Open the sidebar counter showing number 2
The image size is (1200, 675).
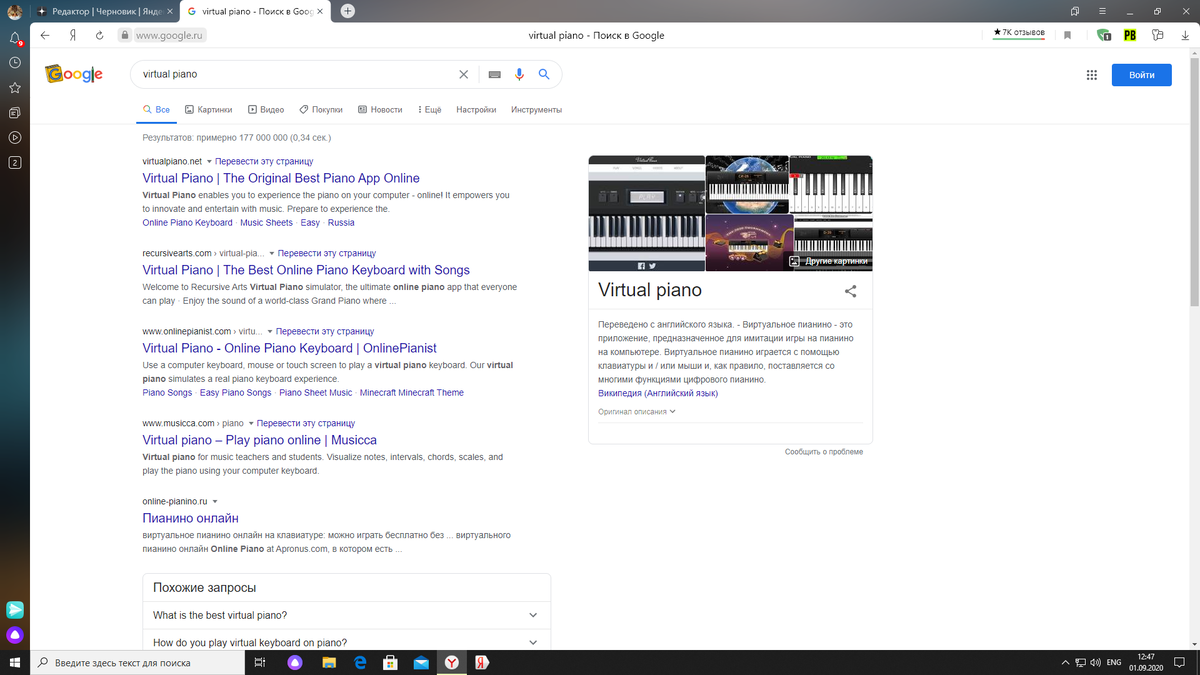[x=15, y=162]
